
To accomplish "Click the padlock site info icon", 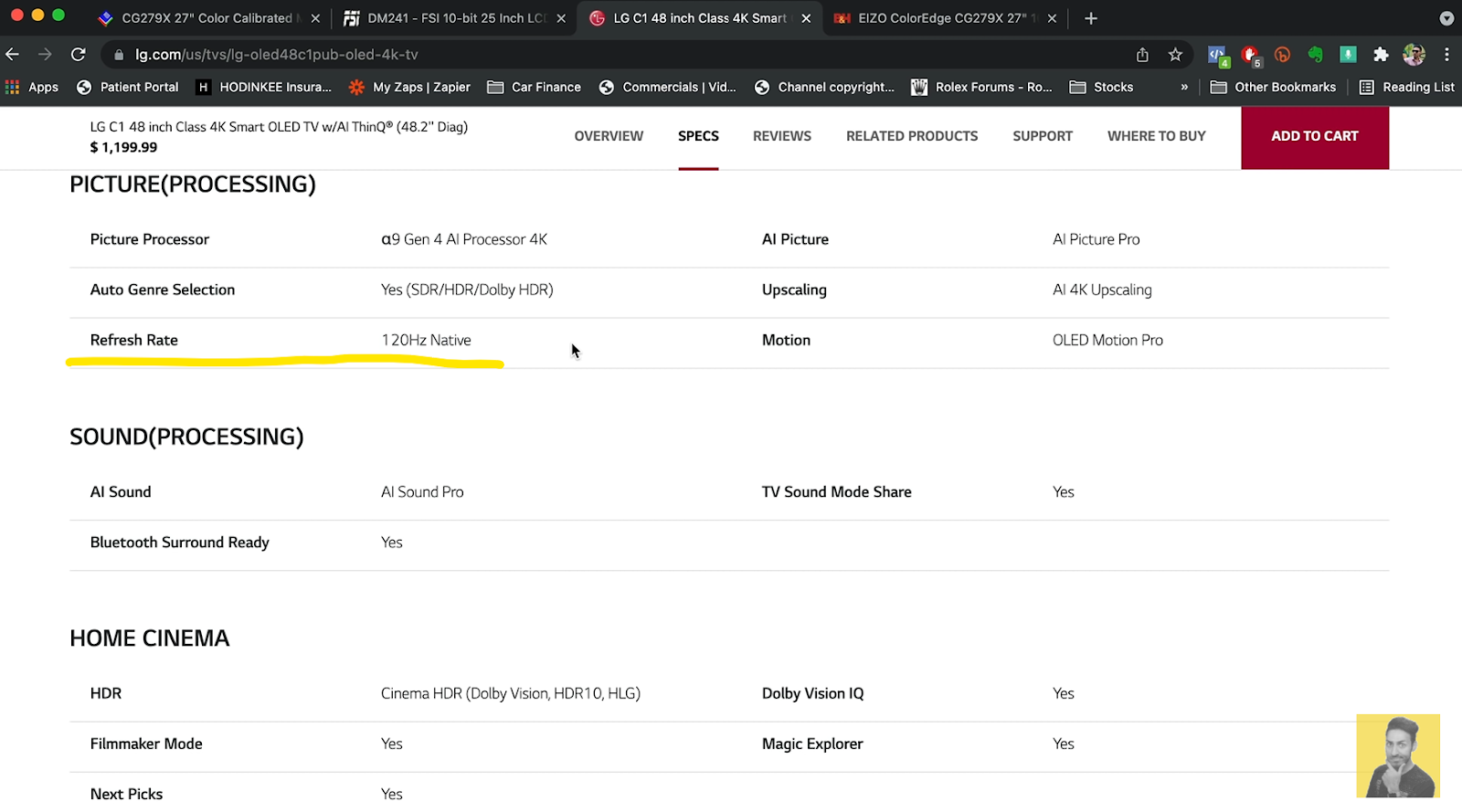I will pyautogui.click(x=119, y=55).
